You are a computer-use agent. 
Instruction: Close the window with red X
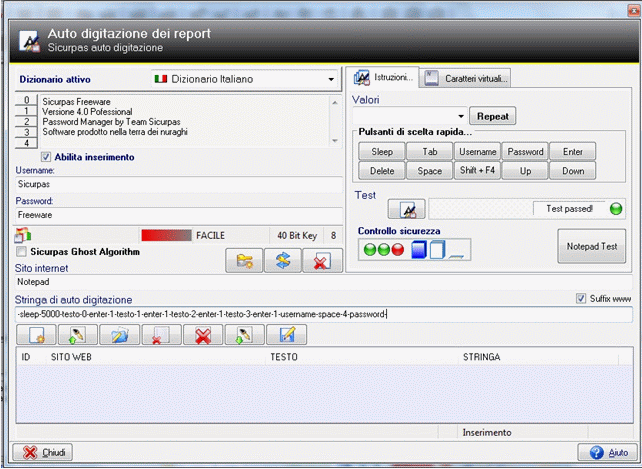coord(633,11)
